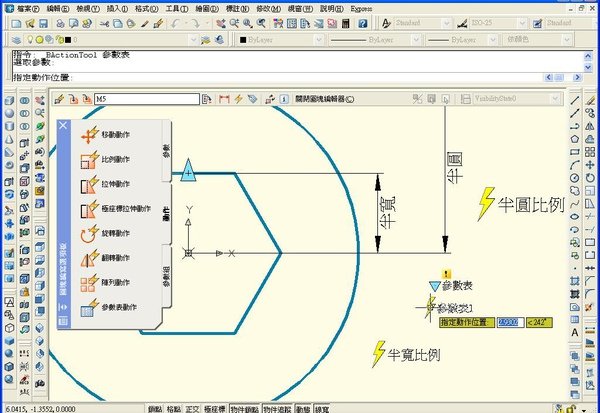This screenshot has width=600, height=413.
Task: Click the Save diskette icon
Action: (x=43, y=24)
